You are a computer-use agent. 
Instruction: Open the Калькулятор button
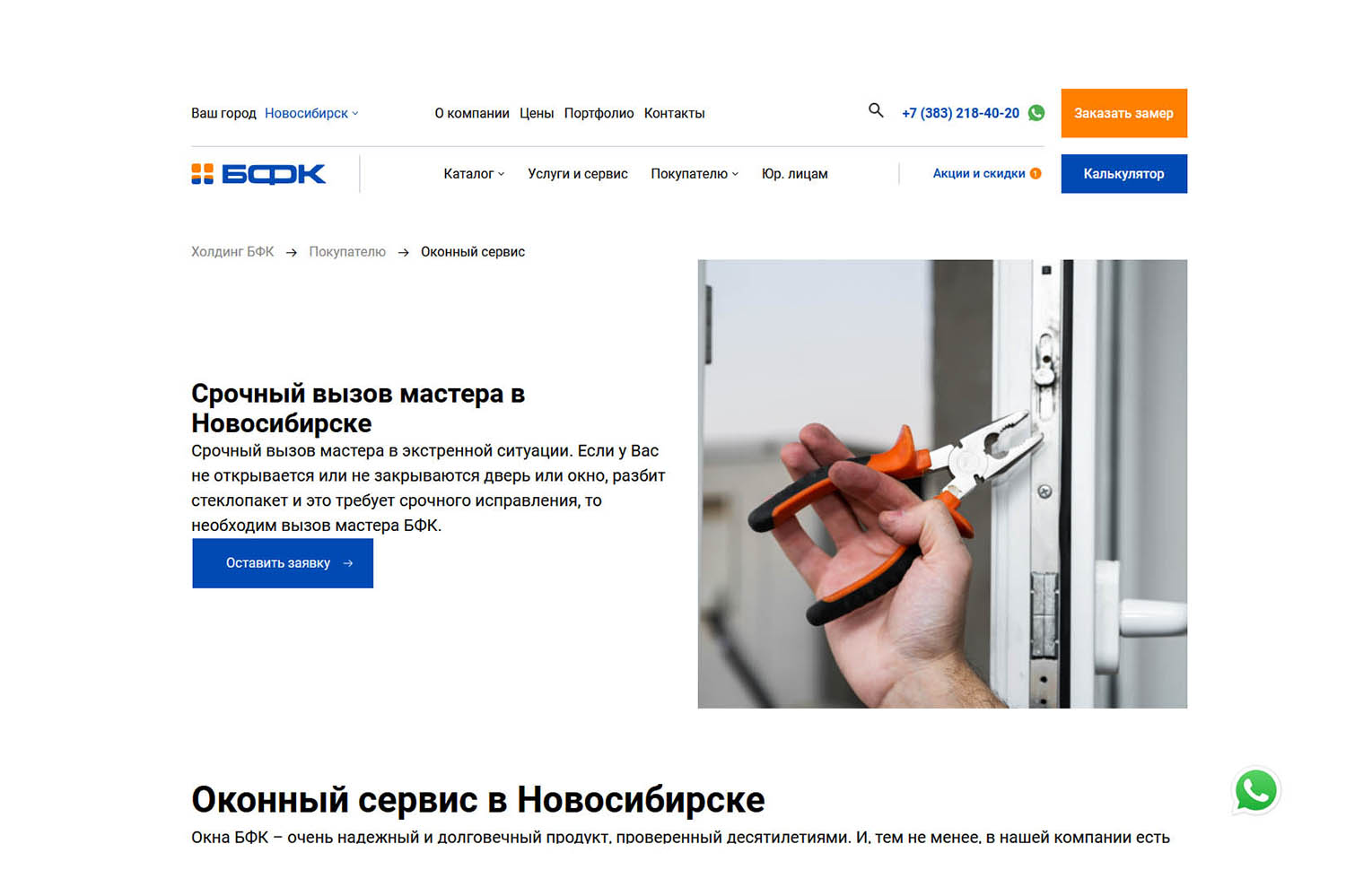1123,174
